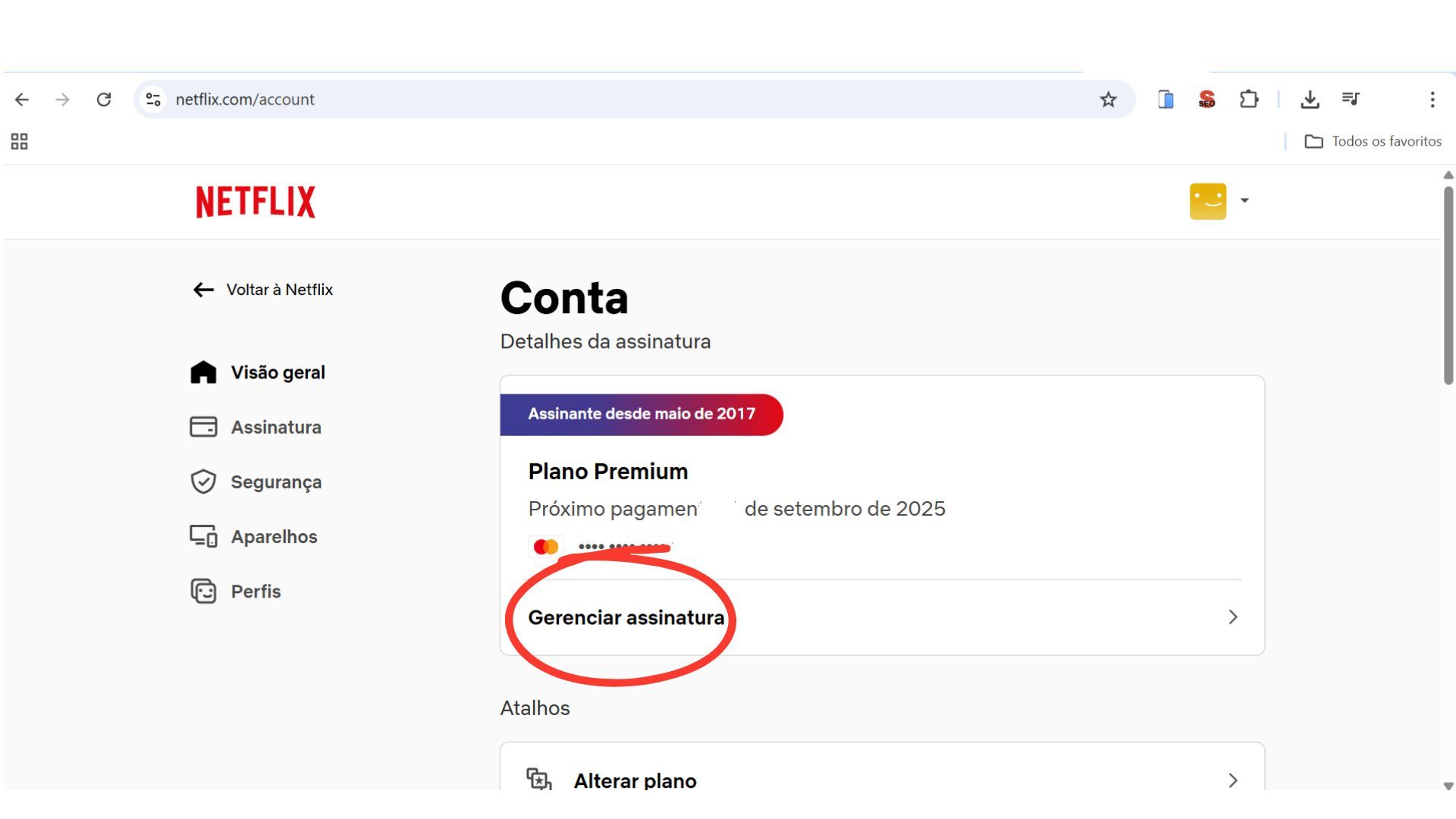Click page scrollbar thumb
1456x819 pixels.
[1448, 285]
